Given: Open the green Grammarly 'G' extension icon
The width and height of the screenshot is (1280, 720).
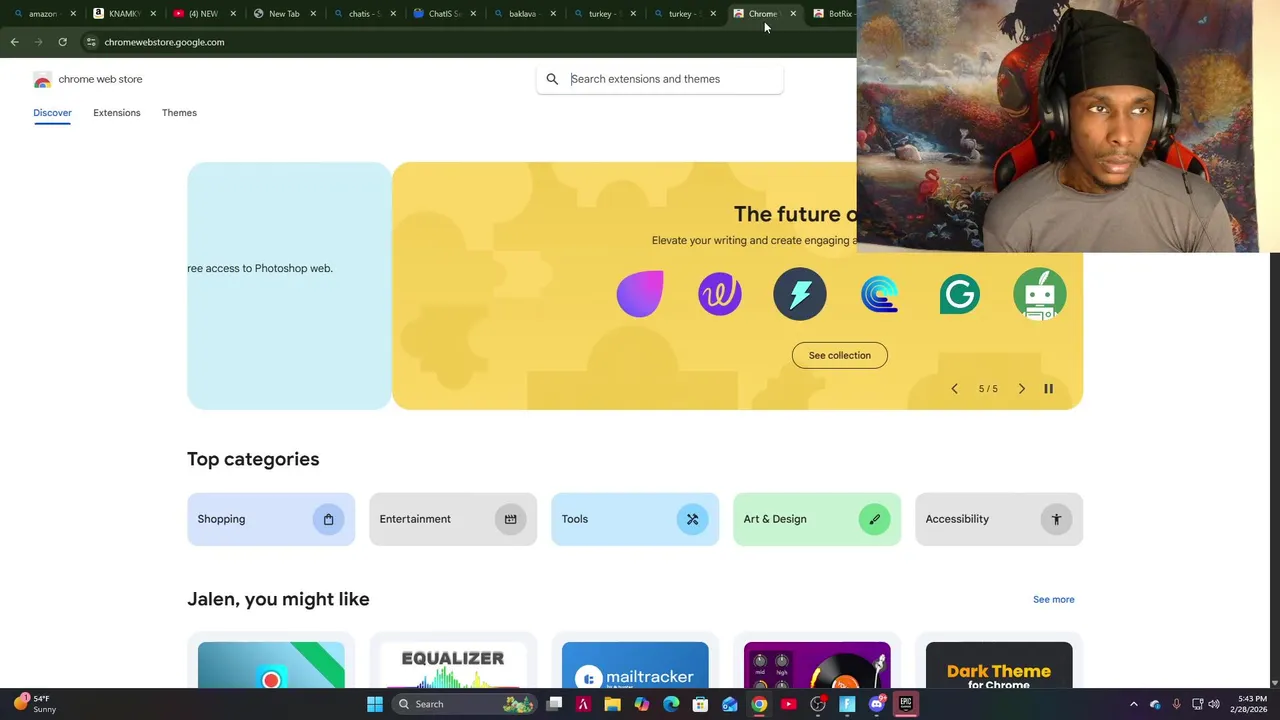Looking at the screenshot, I should point(960,294).
